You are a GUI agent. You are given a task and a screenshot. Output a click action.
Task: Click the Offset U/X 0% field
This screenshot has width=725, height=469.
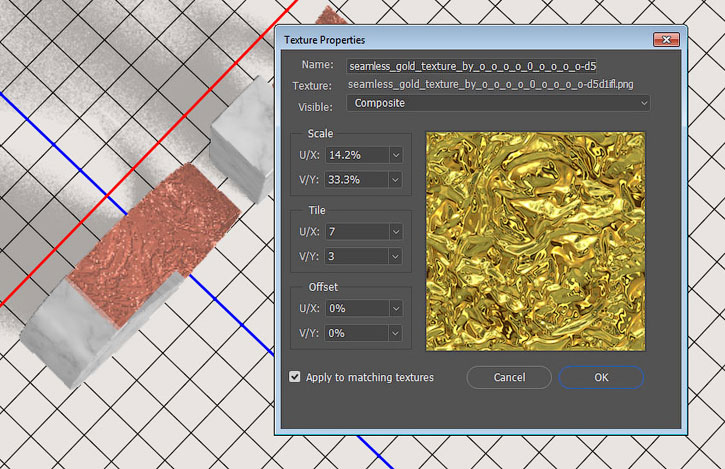point(357,309)
